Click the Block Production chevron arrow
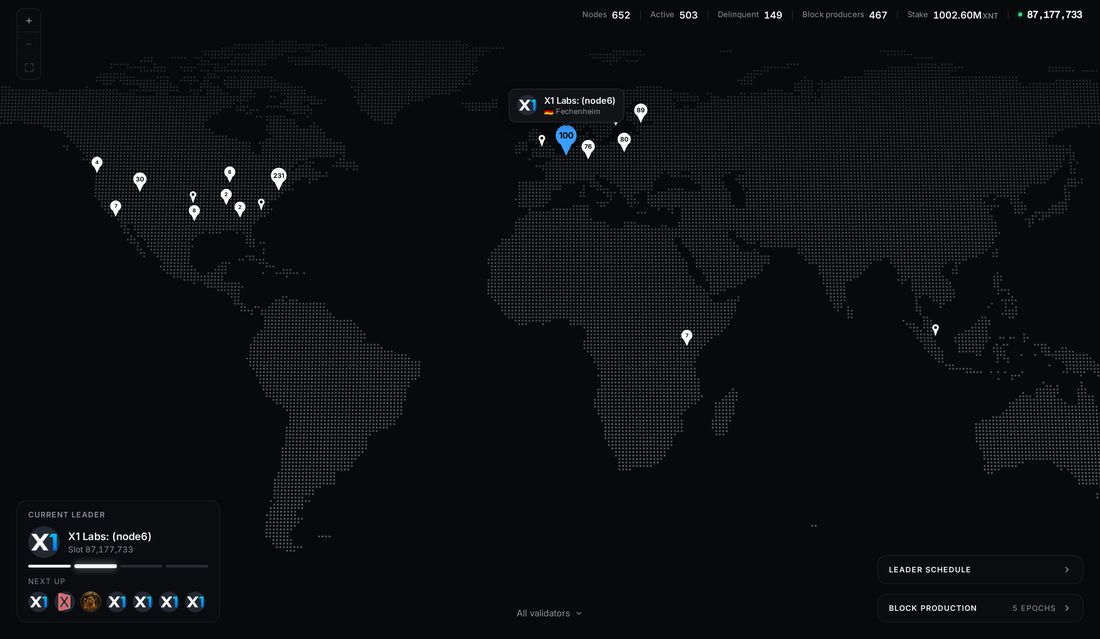The width and height of the screenshot is (1100, 639). click(1067, 608)
